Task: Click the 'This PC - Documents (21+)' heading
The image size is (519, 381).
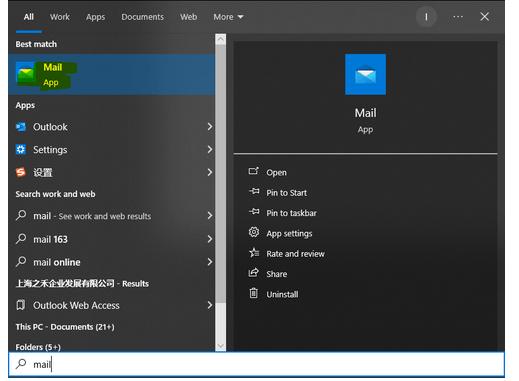Action: pyautogui.click(x=65, y=327)
